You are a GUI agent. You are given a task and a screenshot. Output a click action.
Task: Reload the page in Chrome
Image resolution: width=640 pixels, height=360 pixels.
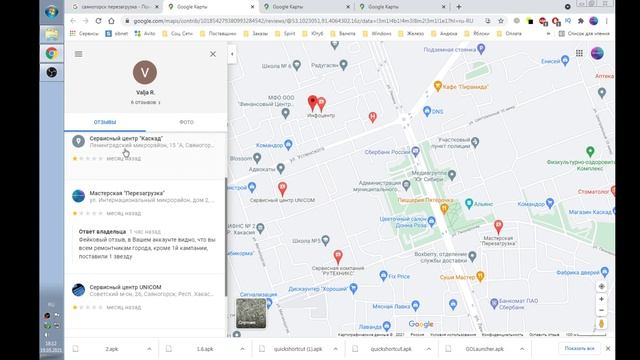98,21
